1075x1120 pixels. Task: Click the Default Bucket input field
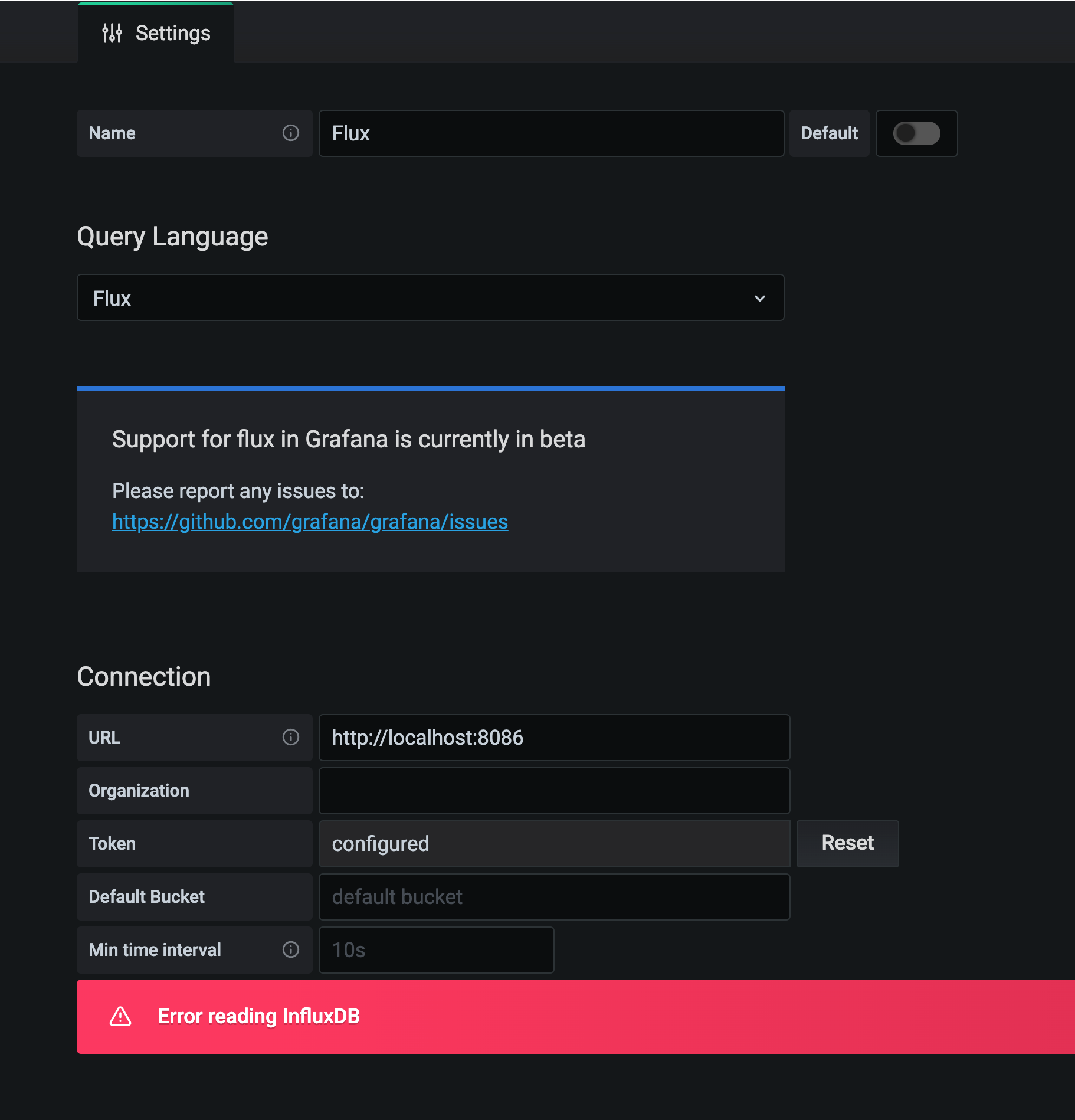pyautogui.click(x=554, y=896)
